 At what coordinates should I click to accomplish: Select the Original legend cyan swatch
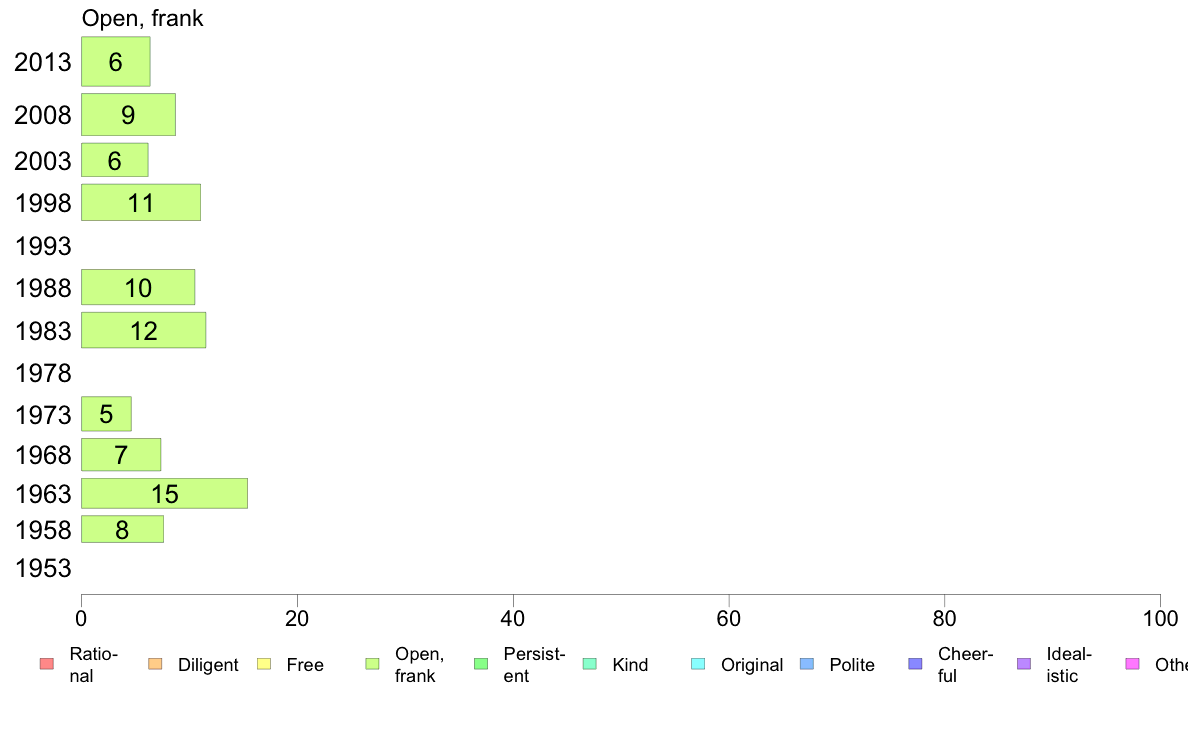point(699,664)
